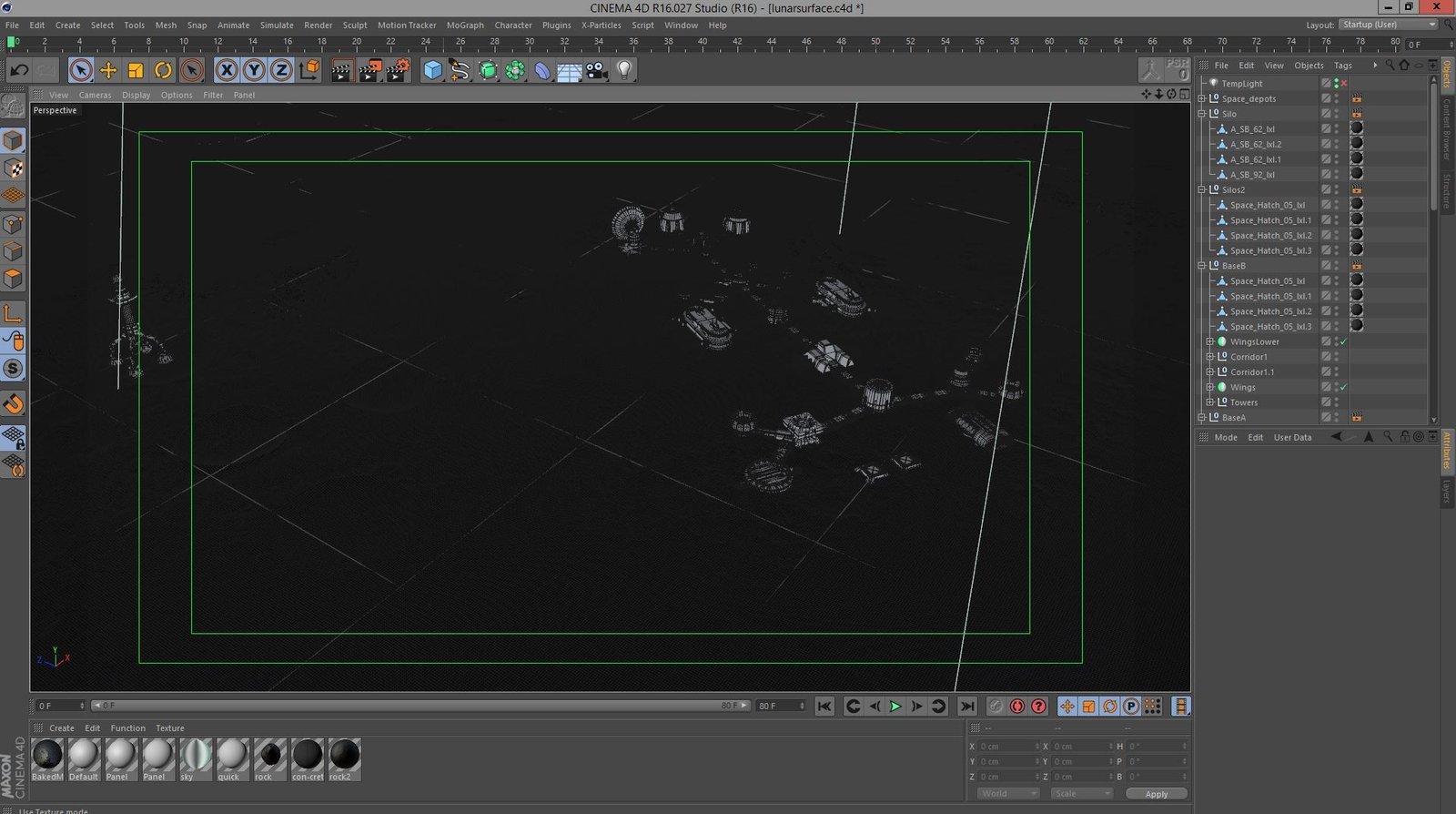
Task: Click the Undo arrow icon
Action: pyautogui.click(x=19, y=70)
